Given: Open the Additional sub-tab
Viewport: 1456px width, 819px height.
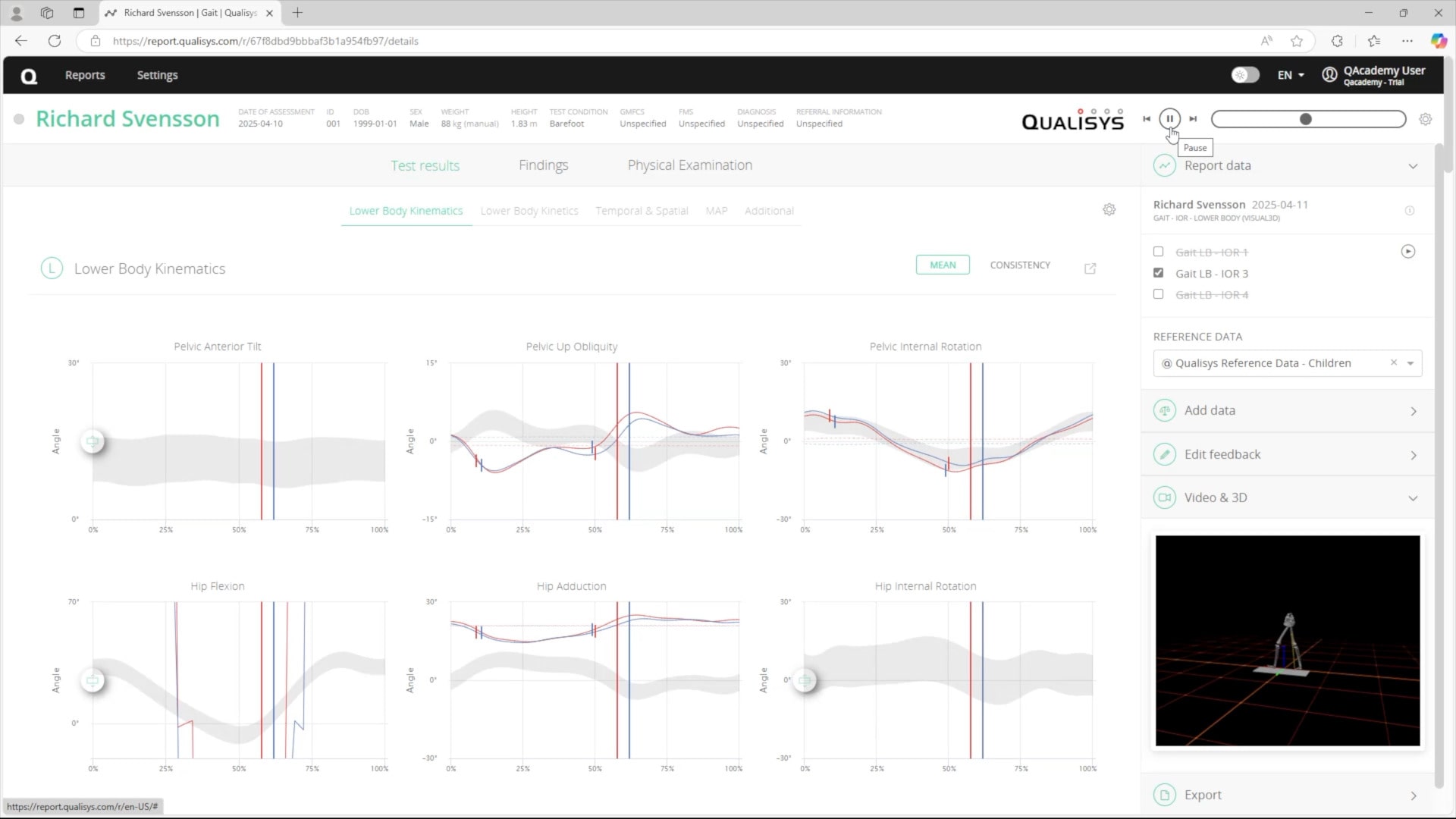Looking at the screenshot, I should (769, 211).
